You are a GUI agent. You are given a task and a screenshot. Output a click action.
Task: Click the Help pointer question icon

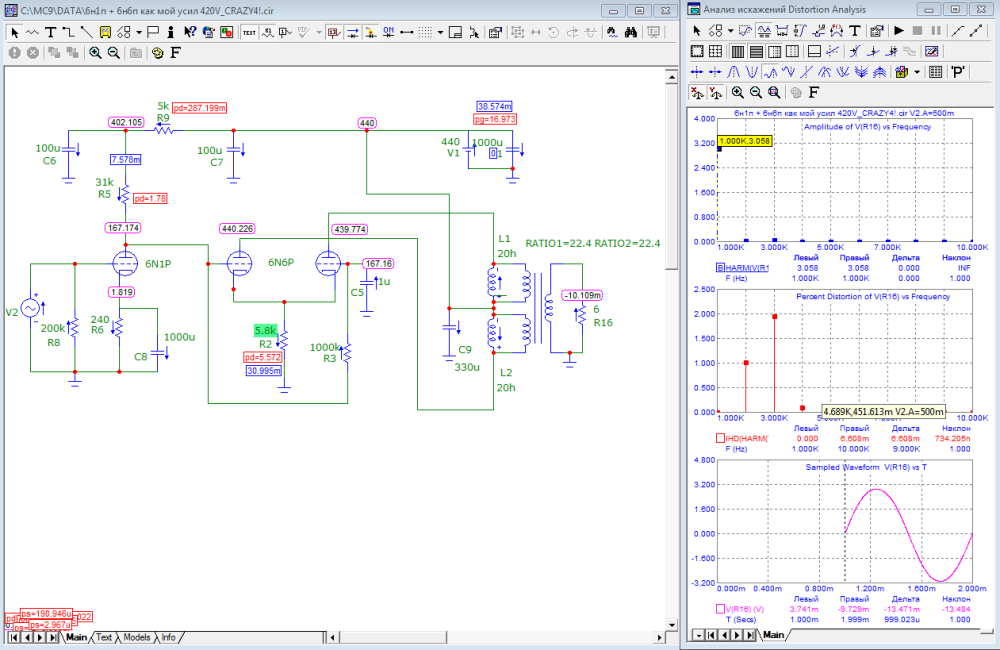189,31
